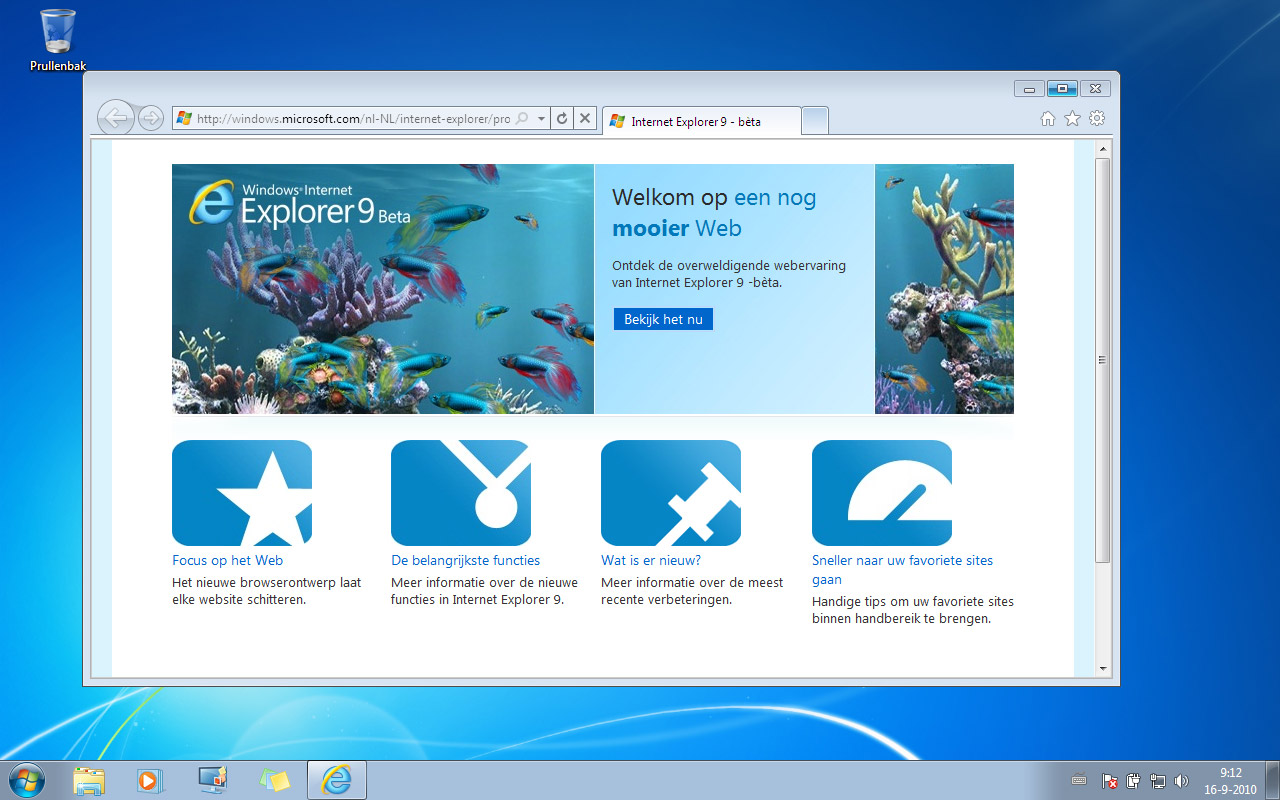Click the text Handige tips om uw favoriete sites

913,601
